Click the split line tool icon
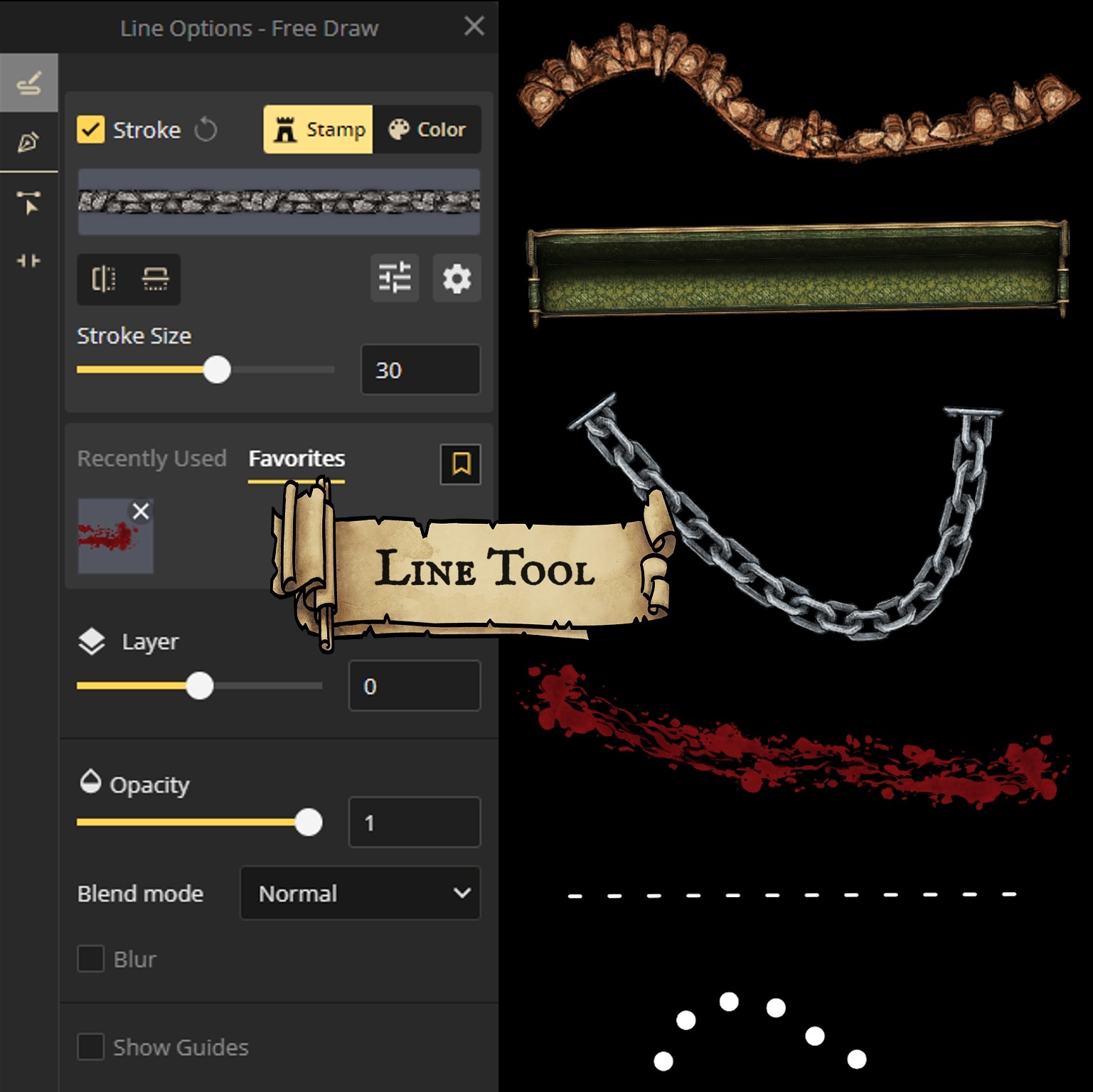This screenshot has width=1093, height=1092. tap(28, 261)
